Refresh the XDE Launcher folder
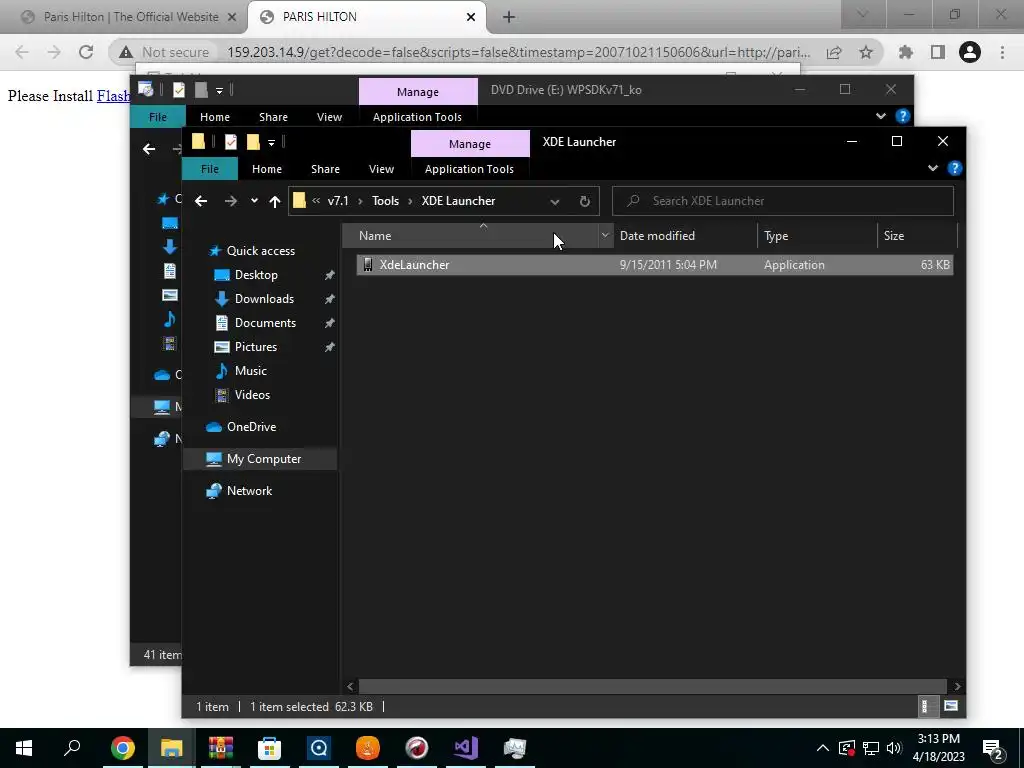 pyautogui.click(x=584, y=201)
